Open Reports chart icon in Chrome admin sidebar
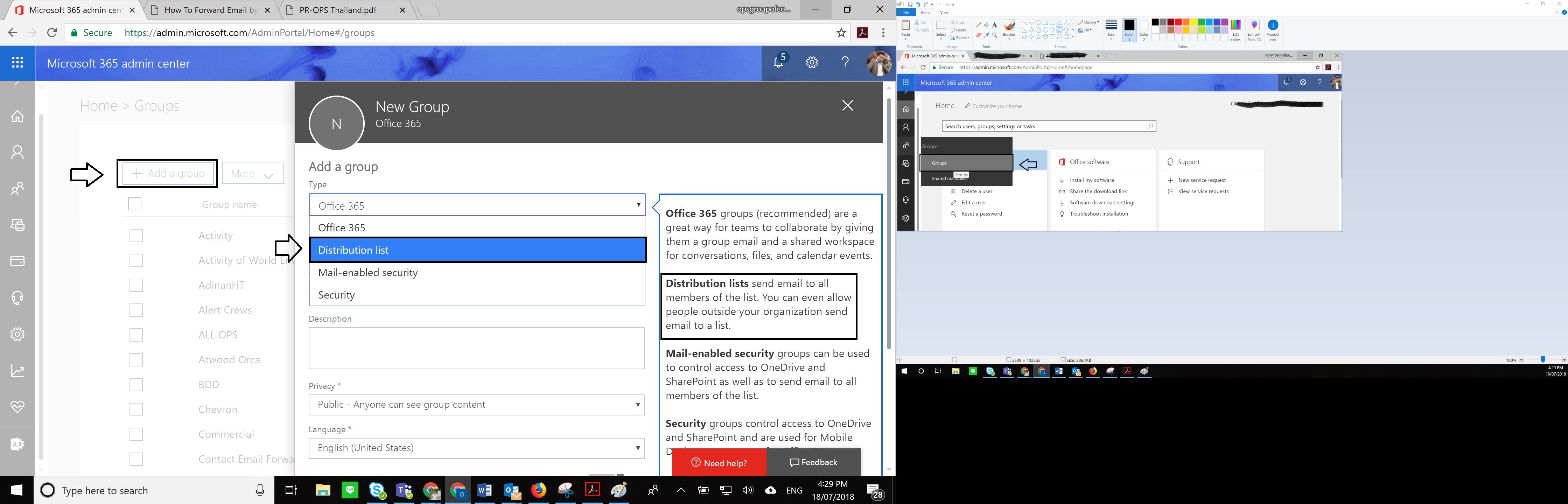1568x504 pixels. click(17, 371)
